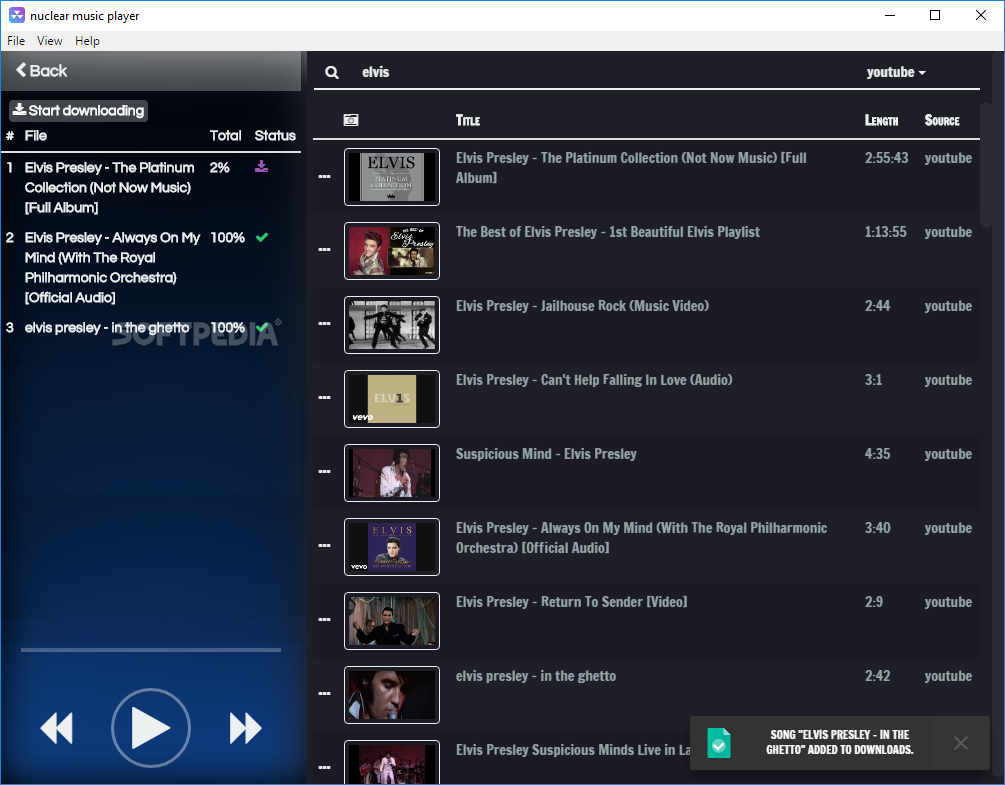Click the Source column header
Screen dimensions: 1005x785
coord(942,120)
